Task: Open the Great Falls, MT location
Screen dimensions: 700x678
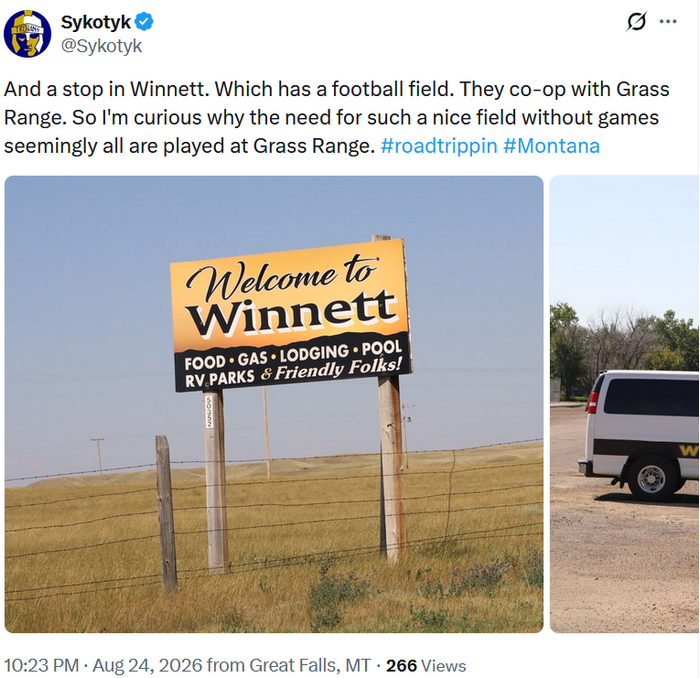Action: pos(310,665)
